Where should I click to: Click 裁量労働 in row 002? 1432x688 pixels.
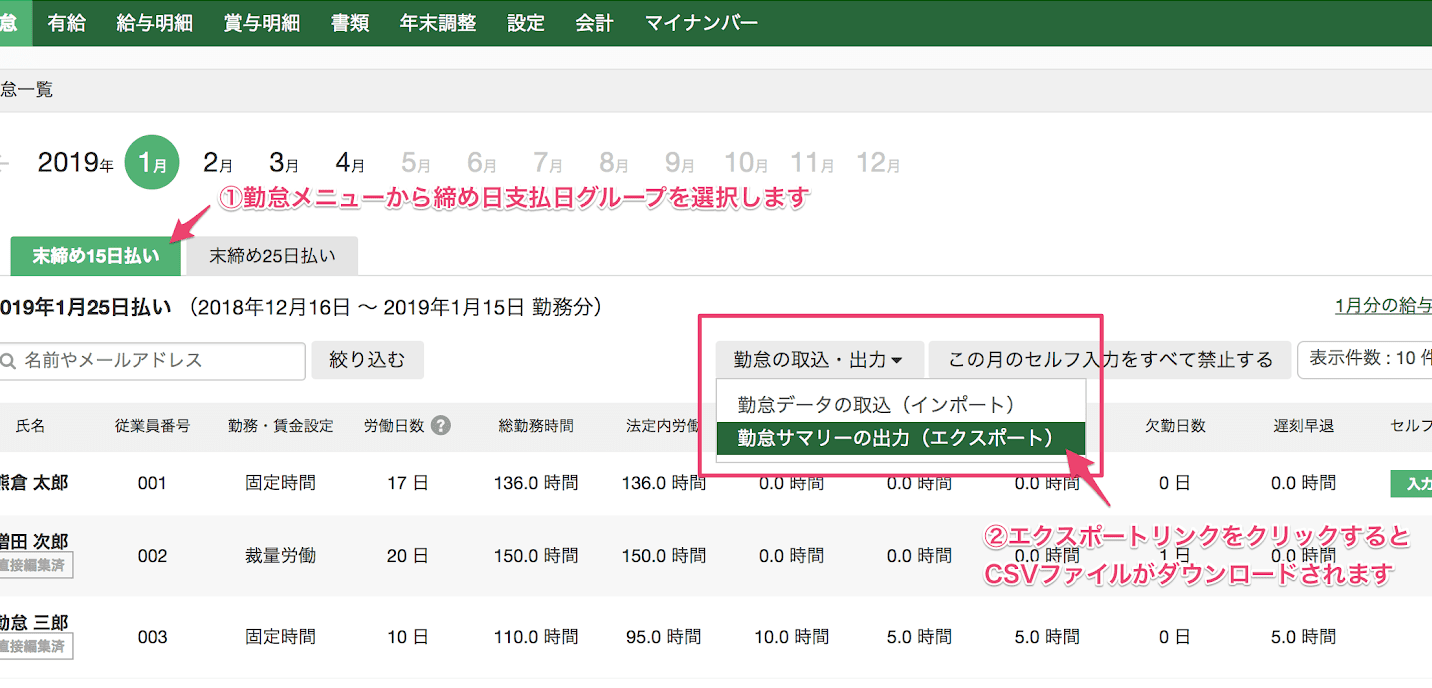point(280,556)
